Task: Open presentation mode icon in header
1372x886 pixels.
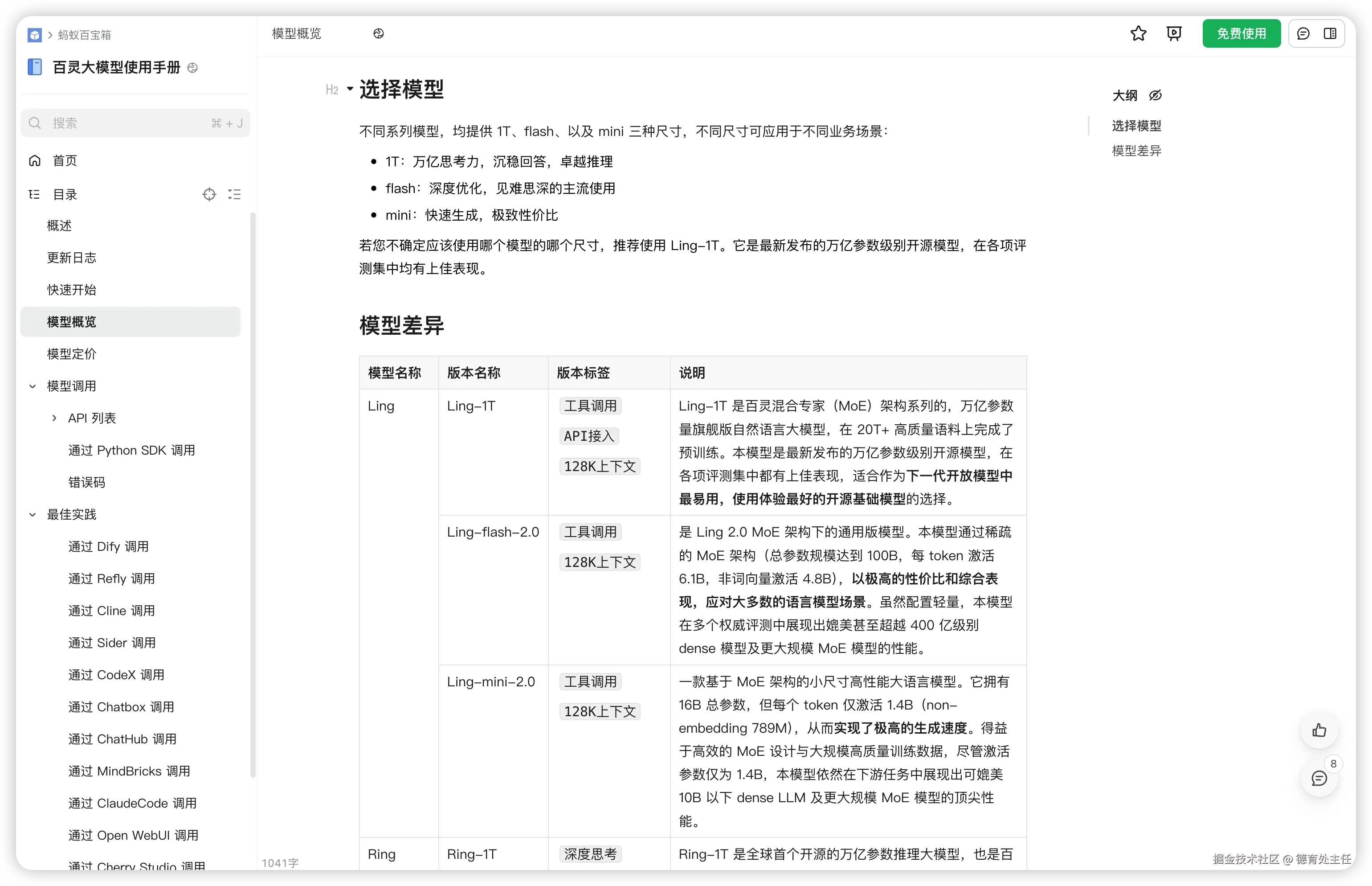Action: 1174,33
